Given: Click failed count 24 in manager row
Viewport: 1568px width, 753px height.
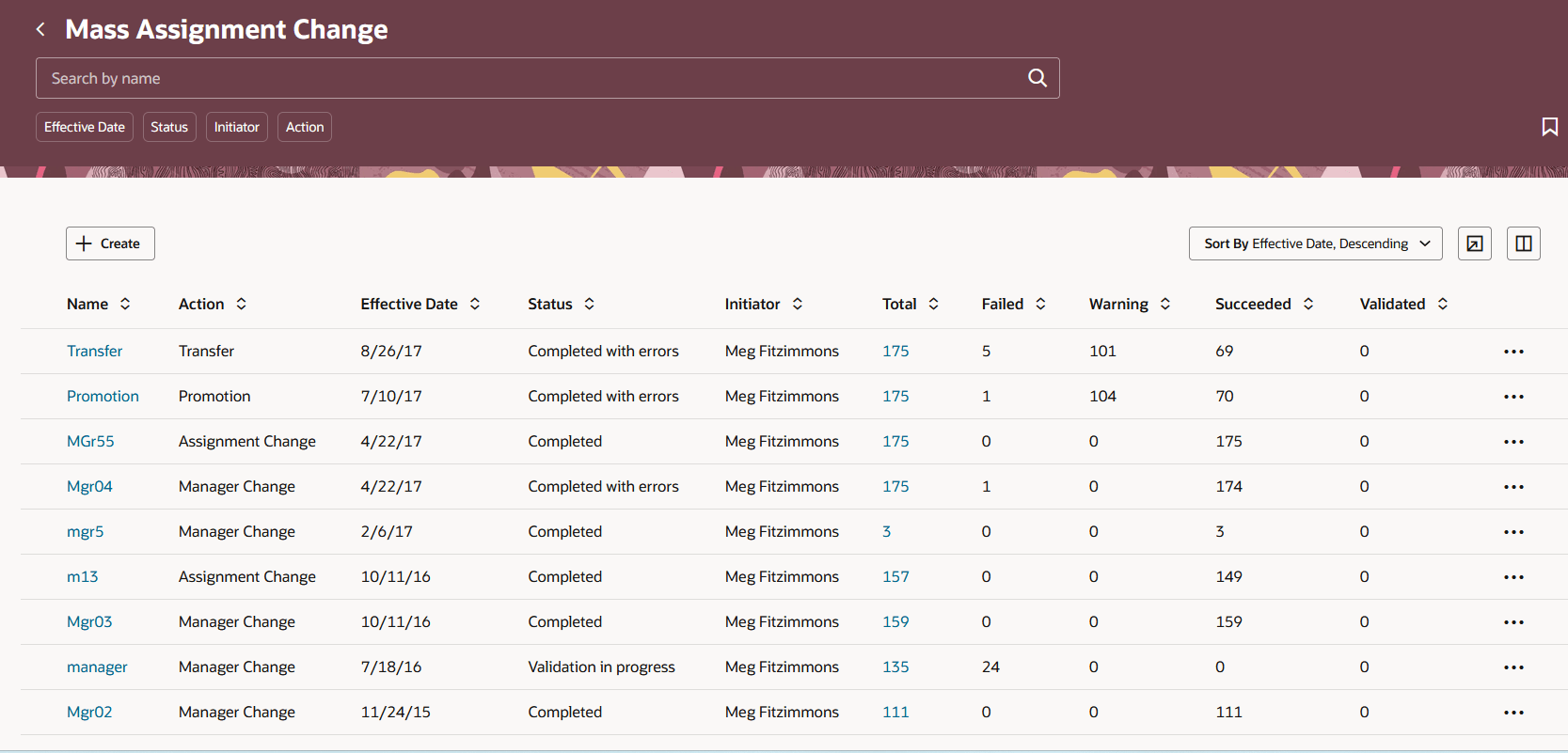Looking at the screenshot, I should [x=990, y=667].
